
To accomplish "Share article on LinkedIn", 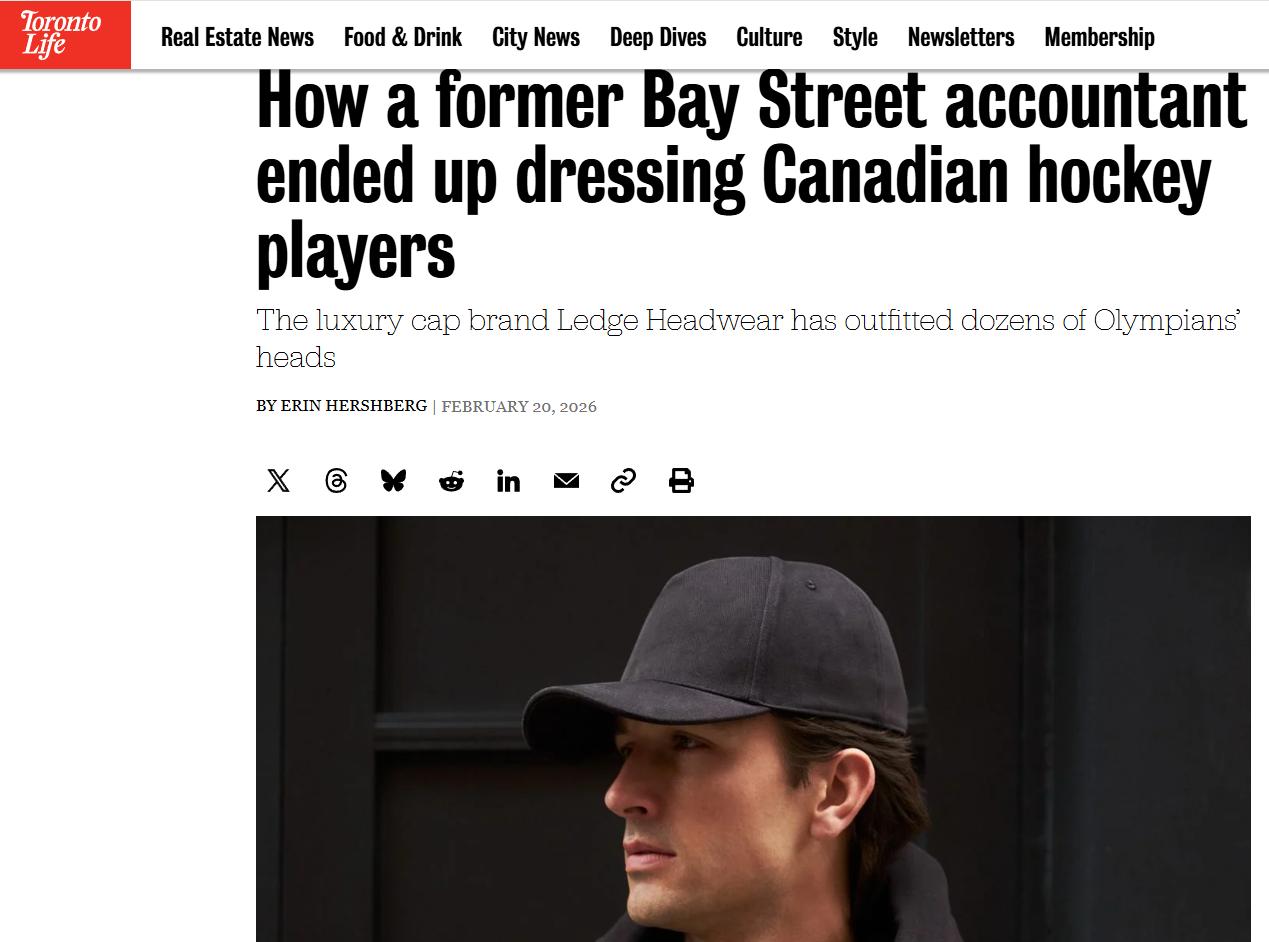I will pos(508,481).
